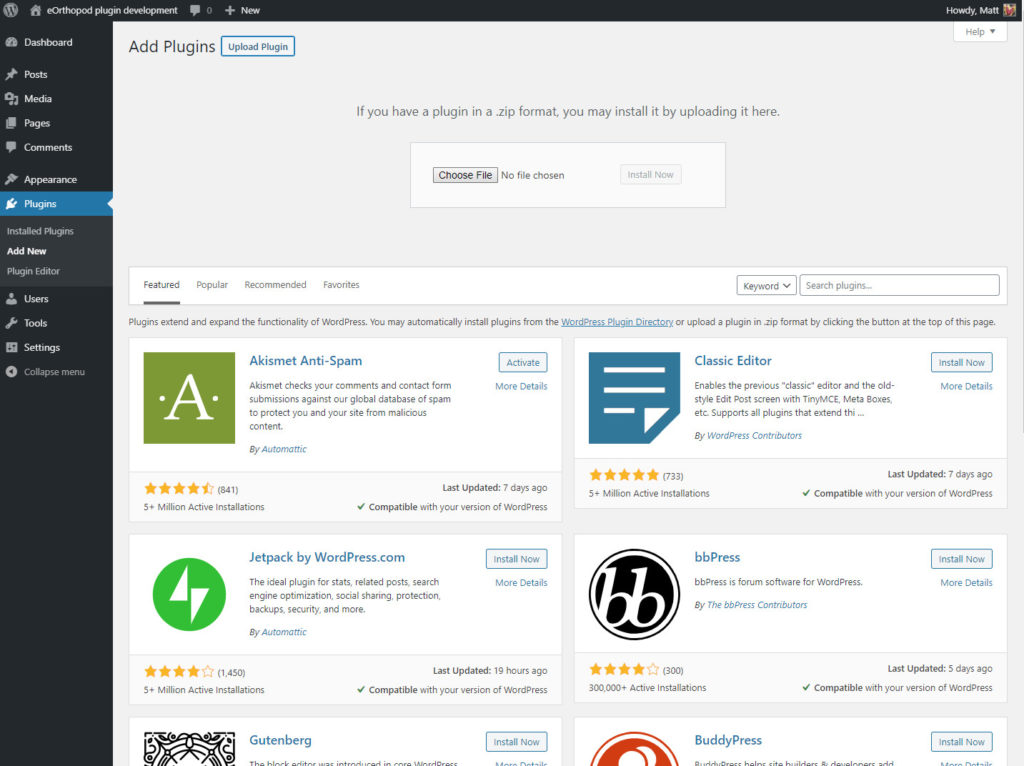Select Add New submenu item
This screenshot has width=1024, height=766.
(26, 251)
